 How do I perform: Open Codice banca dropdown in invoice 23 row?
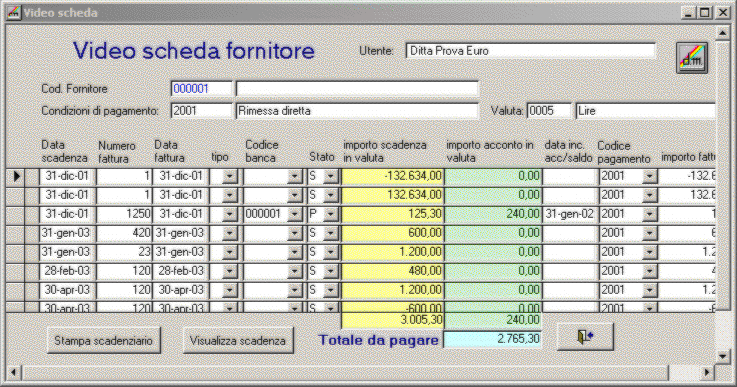tap(295, 253)
